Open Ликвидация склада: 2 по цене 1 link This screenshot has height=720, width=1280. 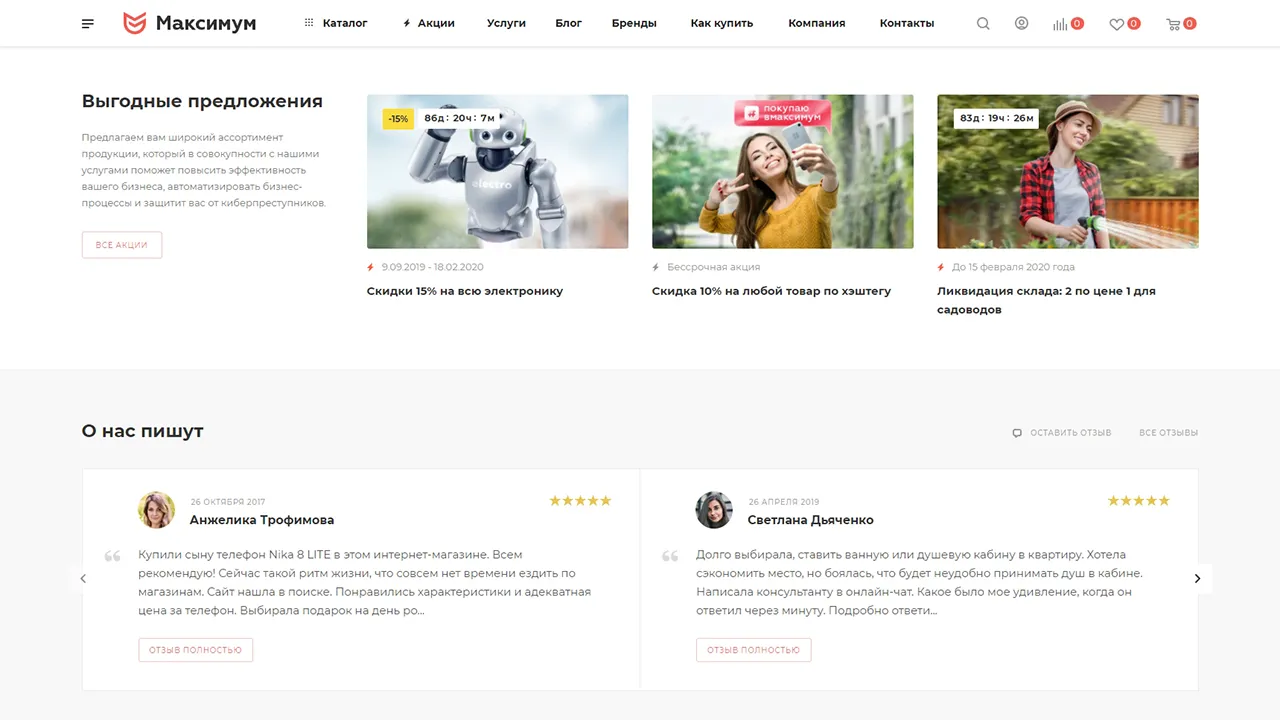[1046, 300]
